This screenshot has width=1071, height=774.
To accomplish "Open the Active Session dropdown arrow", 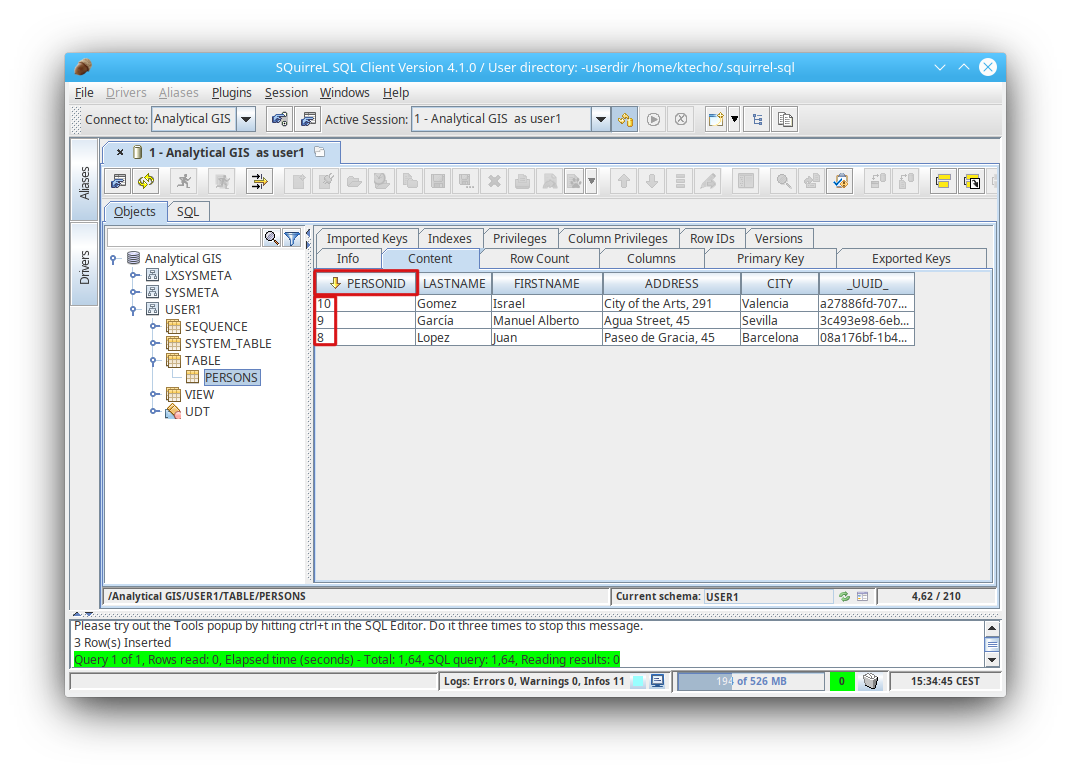I will point(600,120).
